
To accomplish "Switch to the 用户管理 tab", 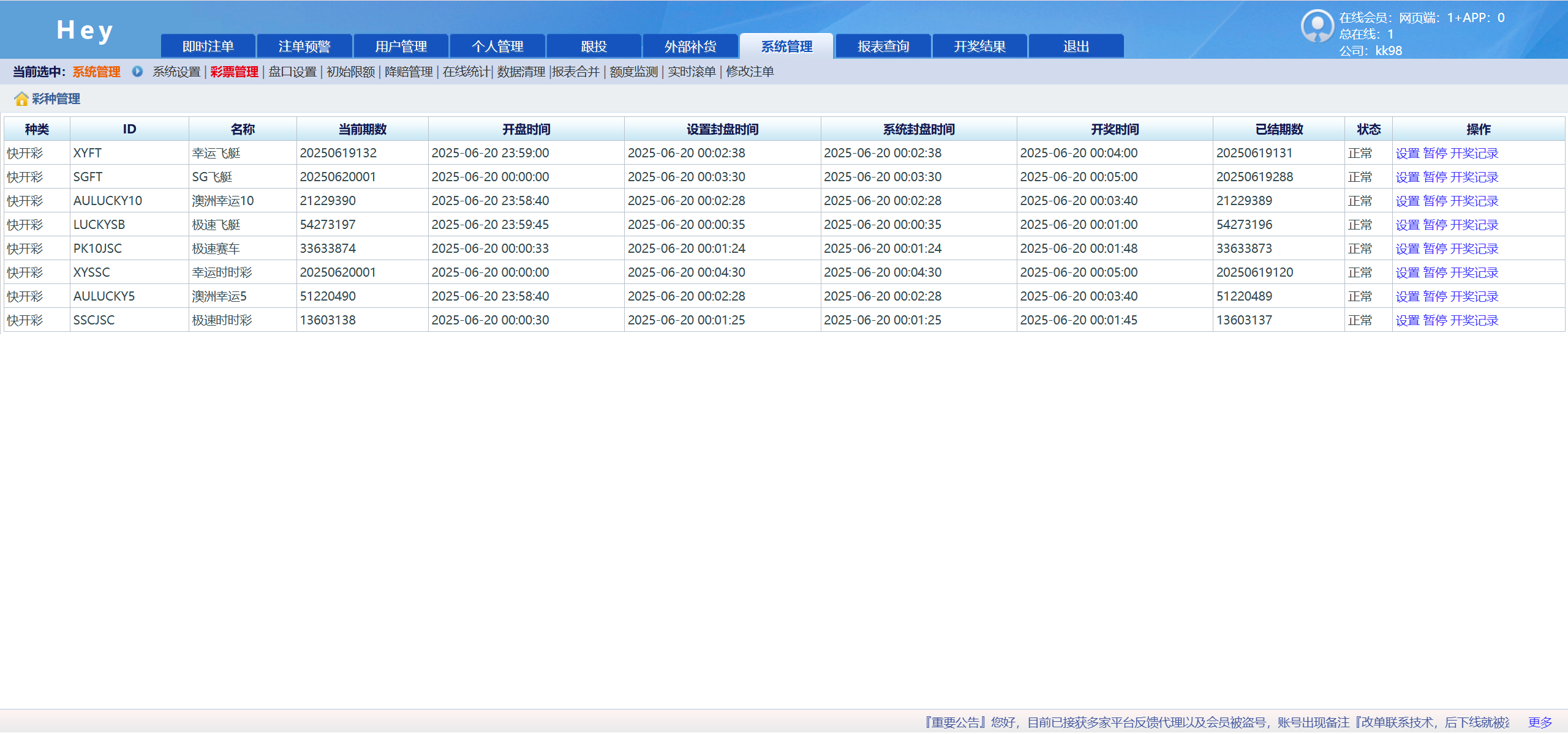I will click(401, 45).
